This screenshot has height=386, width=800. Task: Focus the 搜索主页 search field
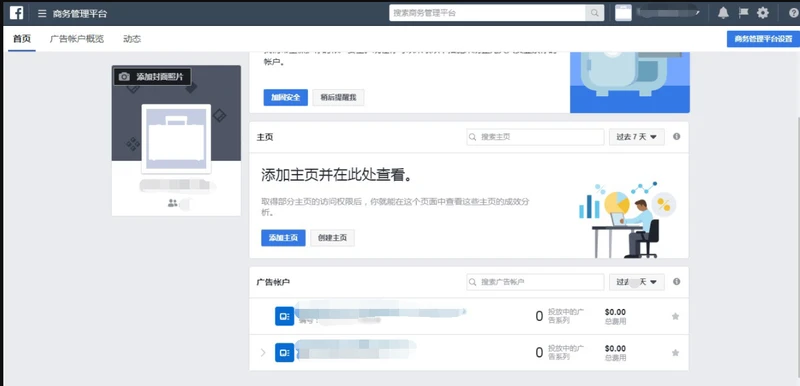coord(535,137)
